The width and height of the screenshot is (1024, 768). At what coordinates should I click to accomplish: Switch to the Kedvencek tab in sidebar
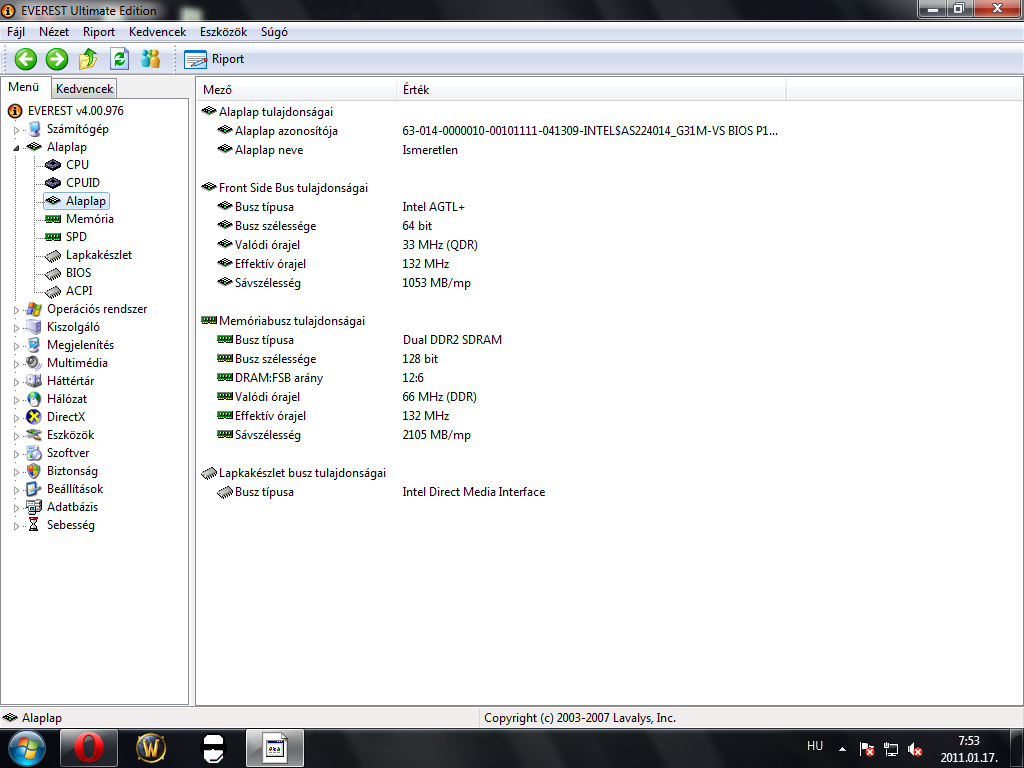pos(84,89)
